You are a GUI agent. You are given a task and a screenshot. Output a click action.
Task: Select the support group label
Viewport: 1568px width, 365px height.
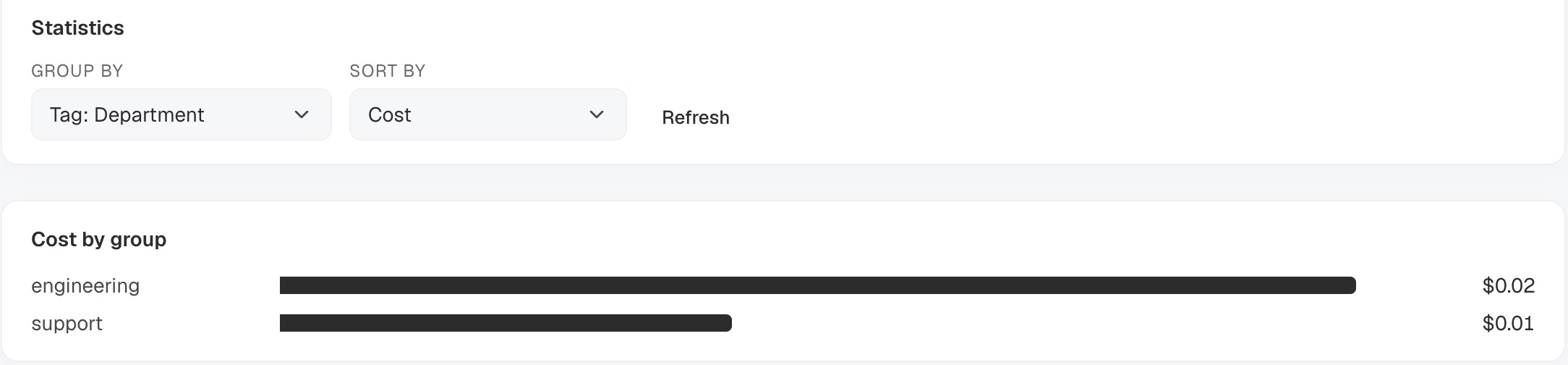(x=67, y=324)
